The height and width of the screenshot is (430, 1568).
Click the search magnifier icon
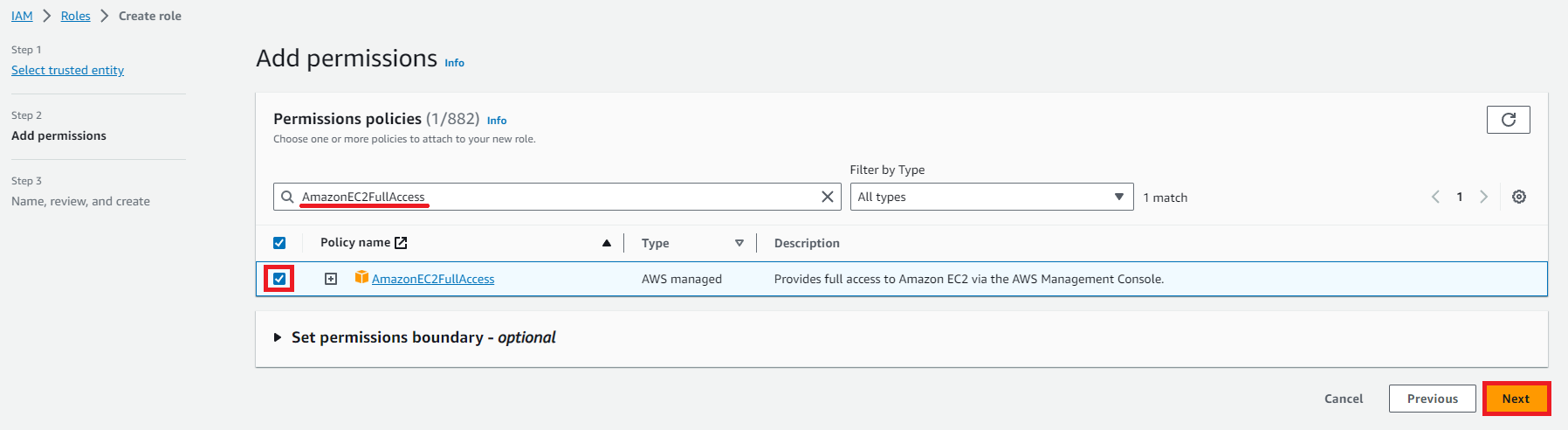pos(287,197)
